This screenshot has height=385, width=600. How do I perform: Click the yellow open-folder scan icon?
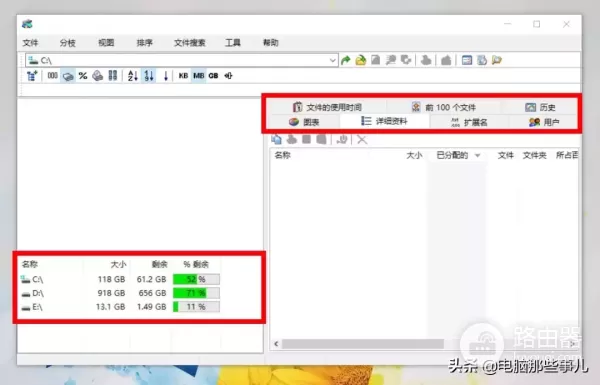(360, 60)
